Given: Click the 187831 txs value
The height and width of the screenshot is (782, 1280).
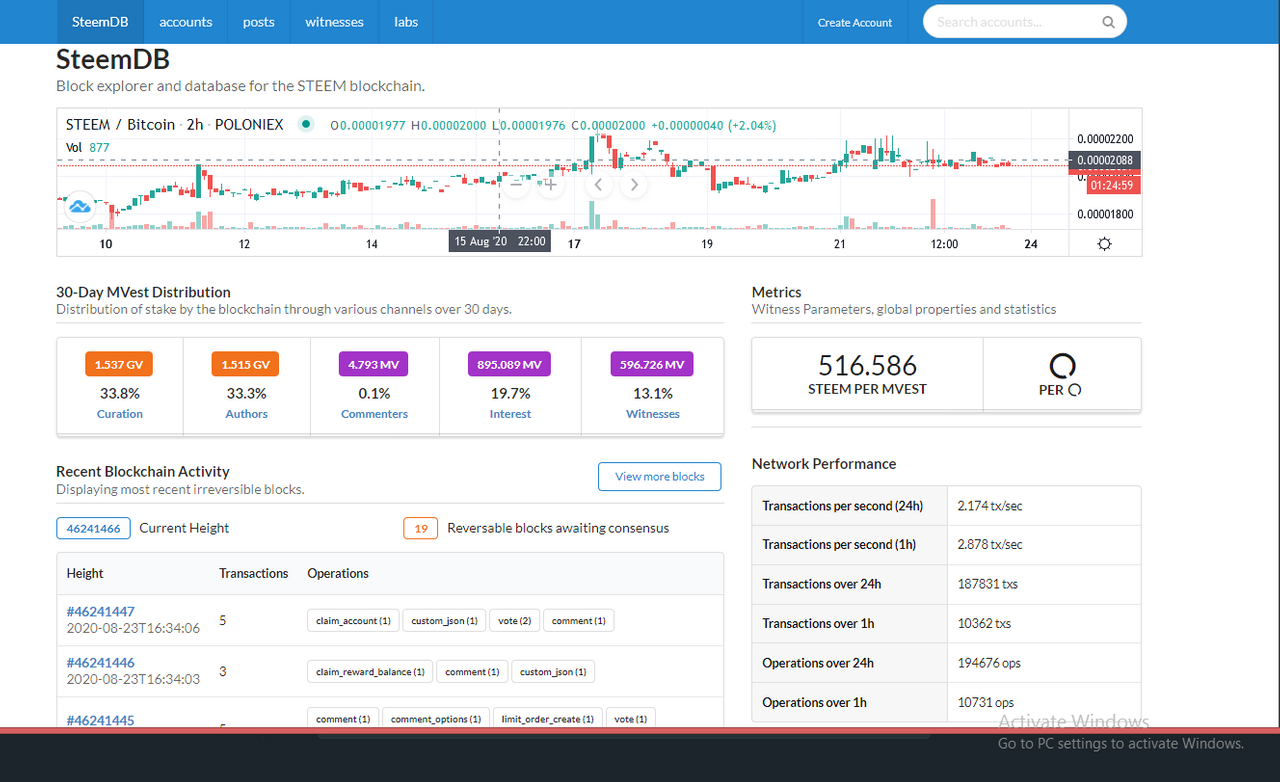Looking at the screenshot, I should tap(987, 584).
